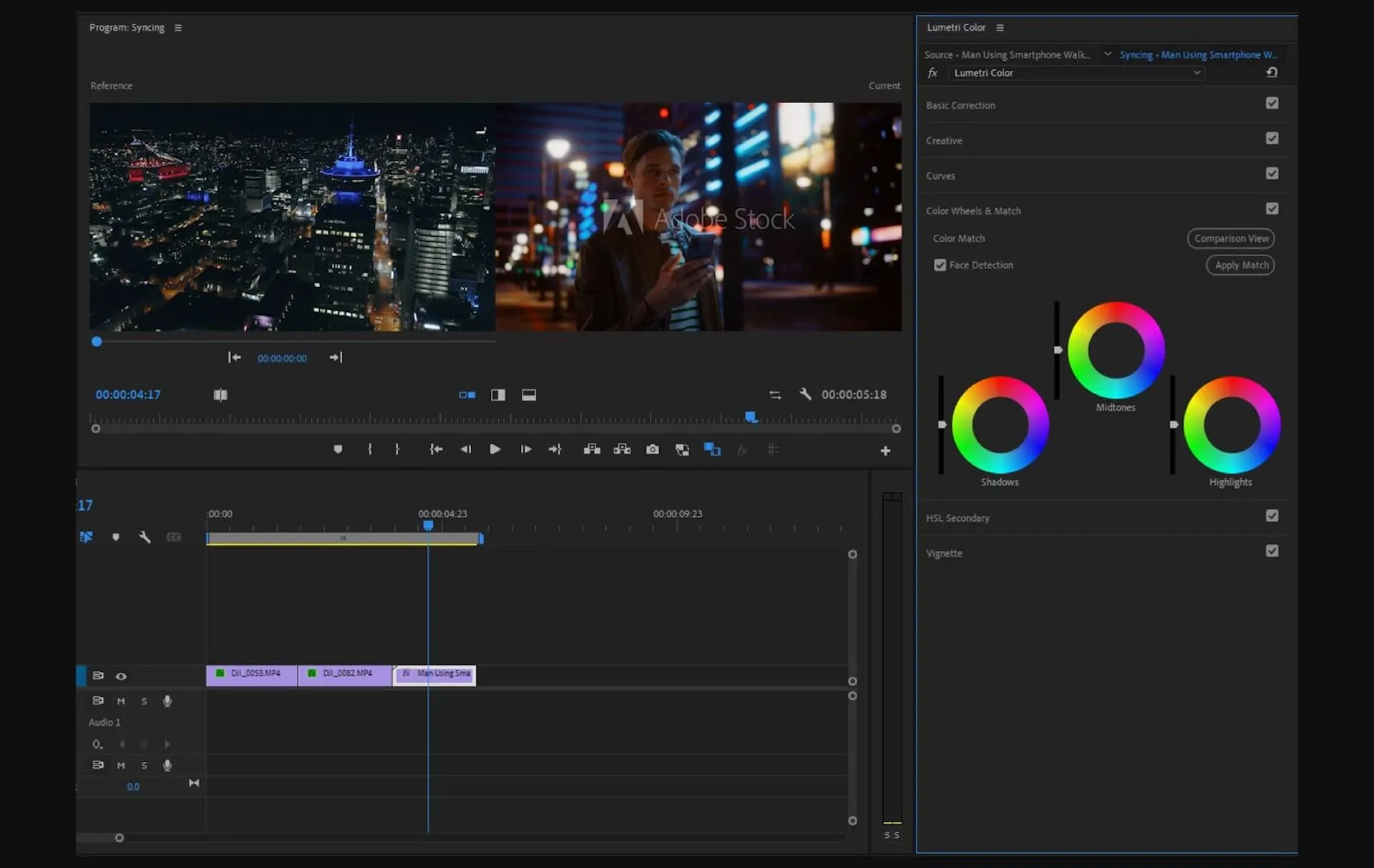This screenshot has width=1374, height=868.
Task: Click the Closed Captions icon in the timeline header
Action: pos(174,537)
